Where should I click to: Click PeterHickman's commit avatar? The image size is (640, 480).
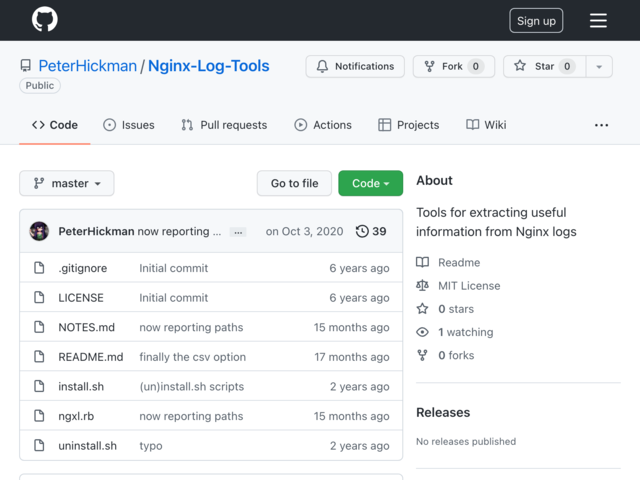39,231
